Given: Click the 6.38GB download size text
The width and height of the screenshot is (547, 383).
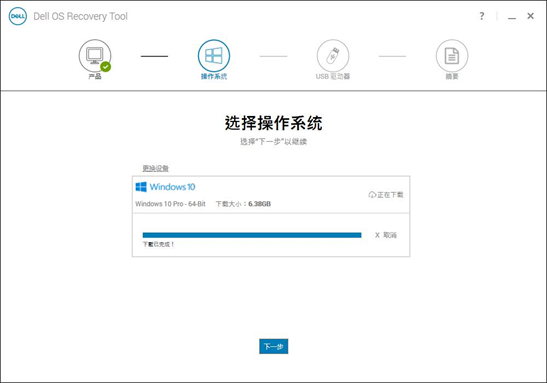Looking at the screenshot, I should pyautogui.click(x=260, y=204).
